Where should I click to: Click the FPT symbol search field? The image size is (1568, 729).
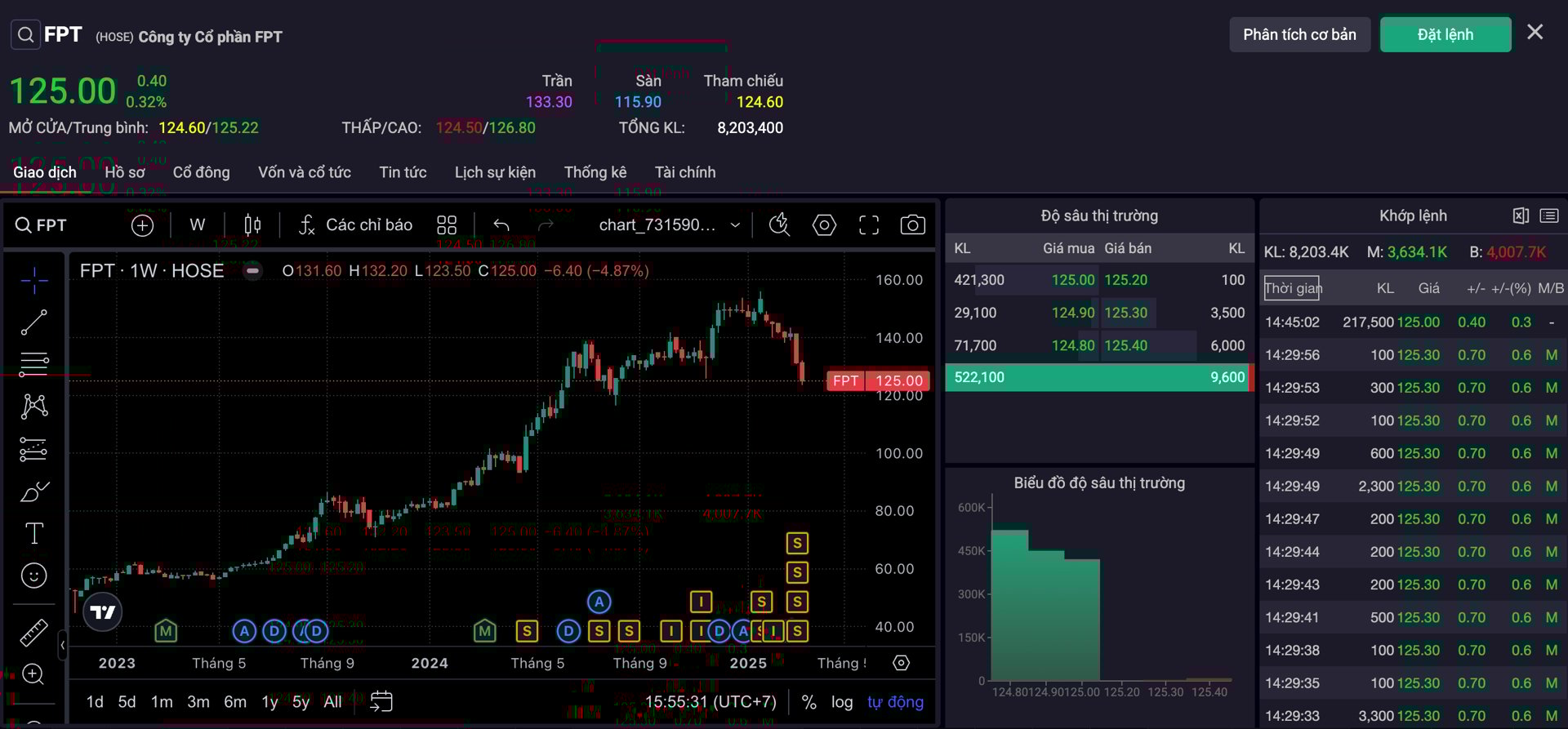42,225
